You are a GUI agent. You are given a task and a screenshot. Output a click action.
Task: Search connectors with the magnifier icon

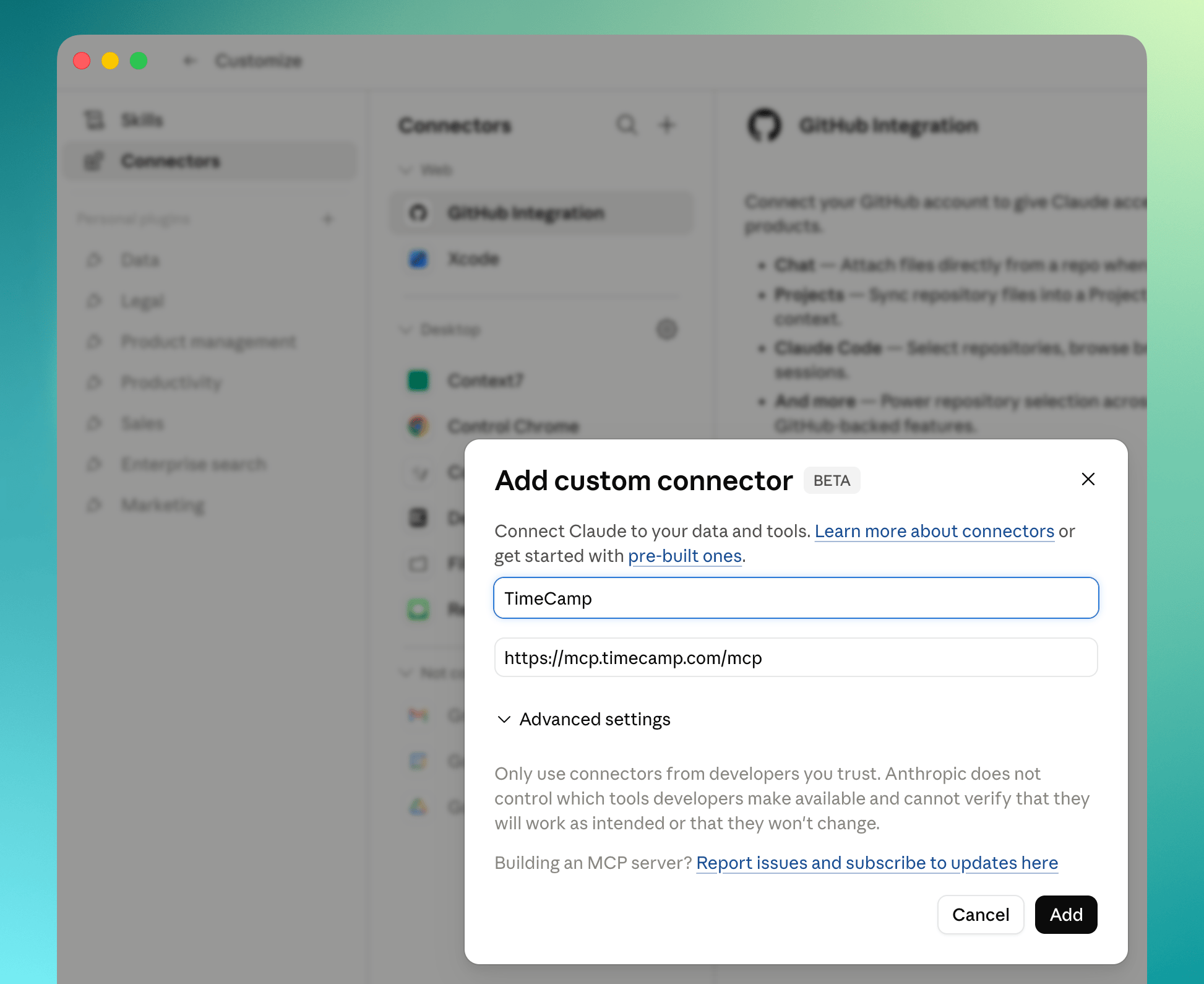click(x=626, y=125)
